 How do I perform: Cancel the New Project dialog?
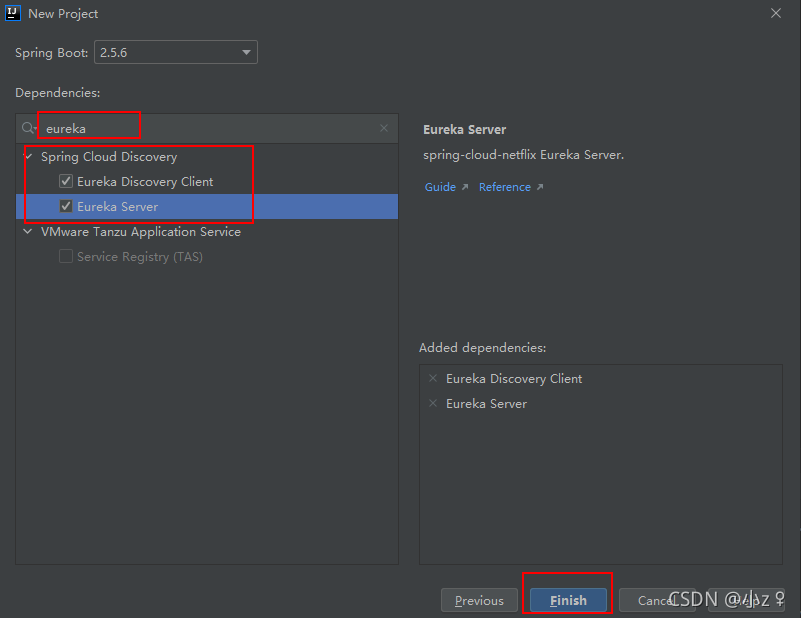click(657, 600)
